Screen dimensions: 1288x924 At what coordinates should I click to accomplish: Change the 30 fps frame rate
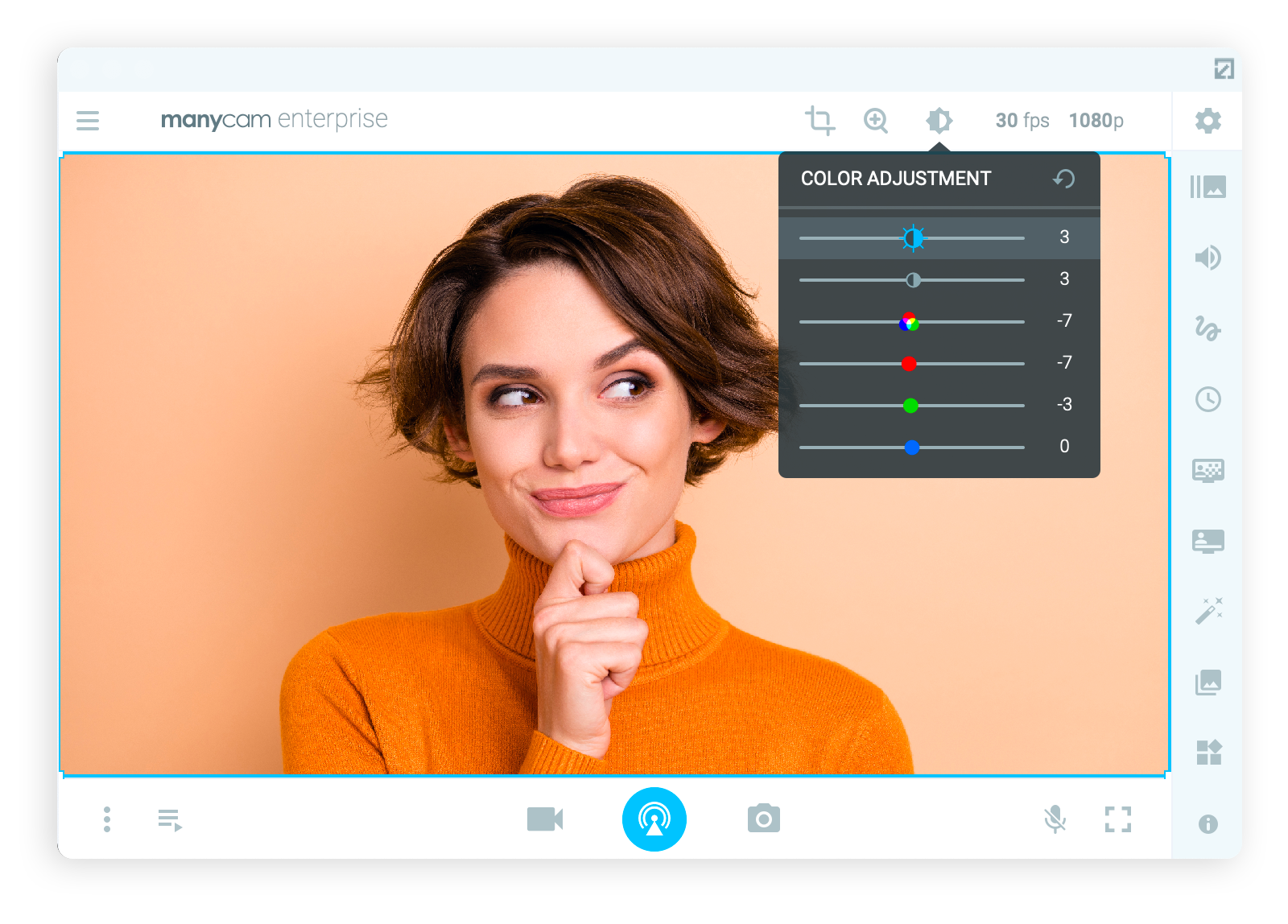click(1022, 121)
